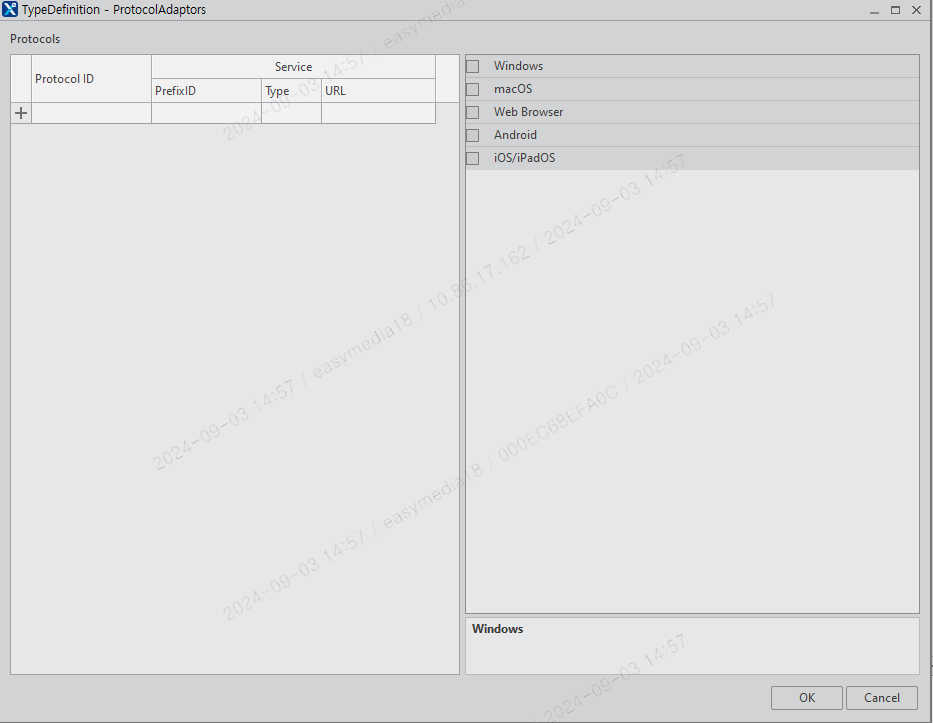The image size is (933, 723).
Task: Enable the Web Browser checkbox
Action: pyautogui.click(x=471, y=111)
